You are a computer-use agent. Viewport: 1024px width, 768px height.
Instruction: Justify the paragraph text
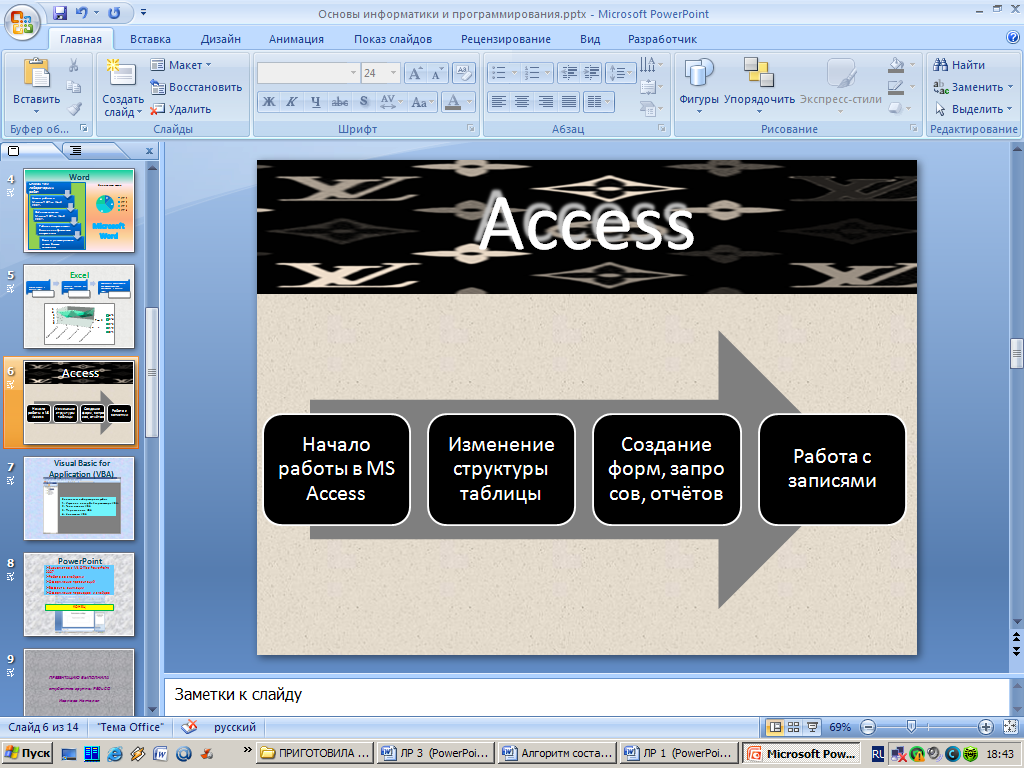(x=569, y=102)
